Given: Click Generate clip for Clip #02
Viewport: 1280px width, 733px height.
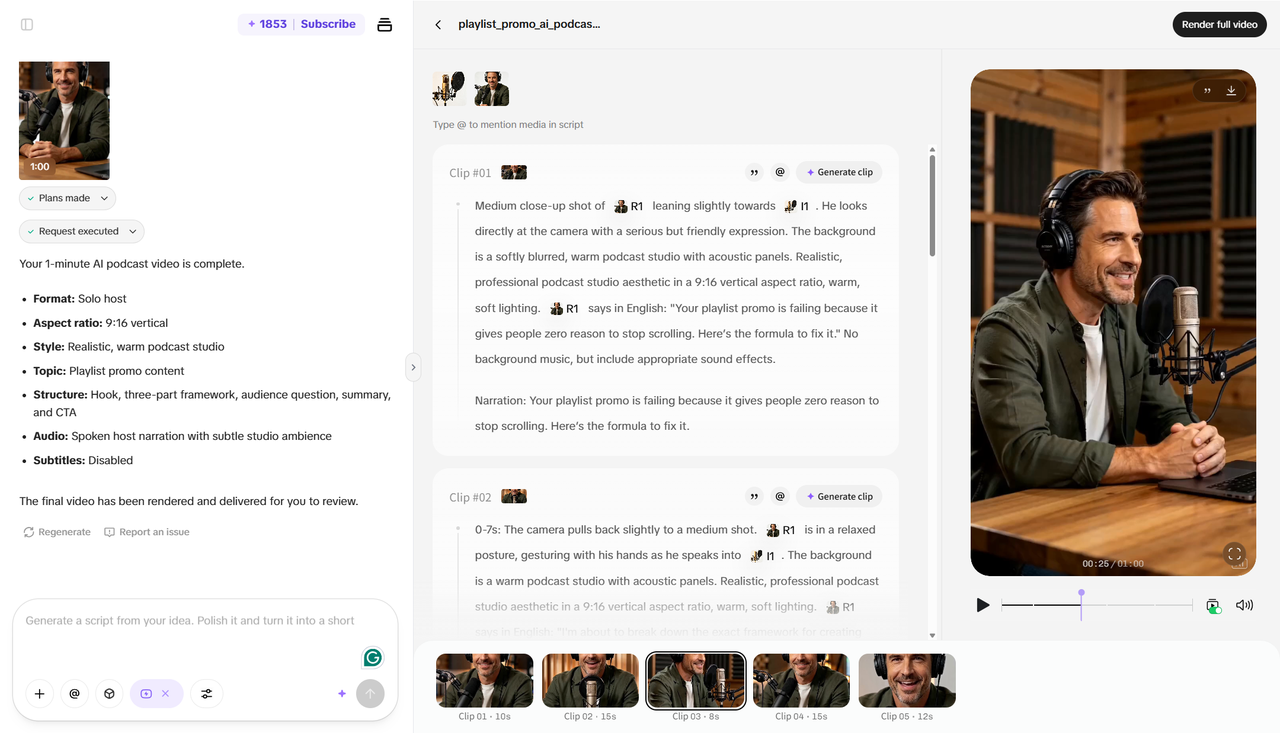Looking at the screenshot, I should pyautogui.click(x=839, y=496).
